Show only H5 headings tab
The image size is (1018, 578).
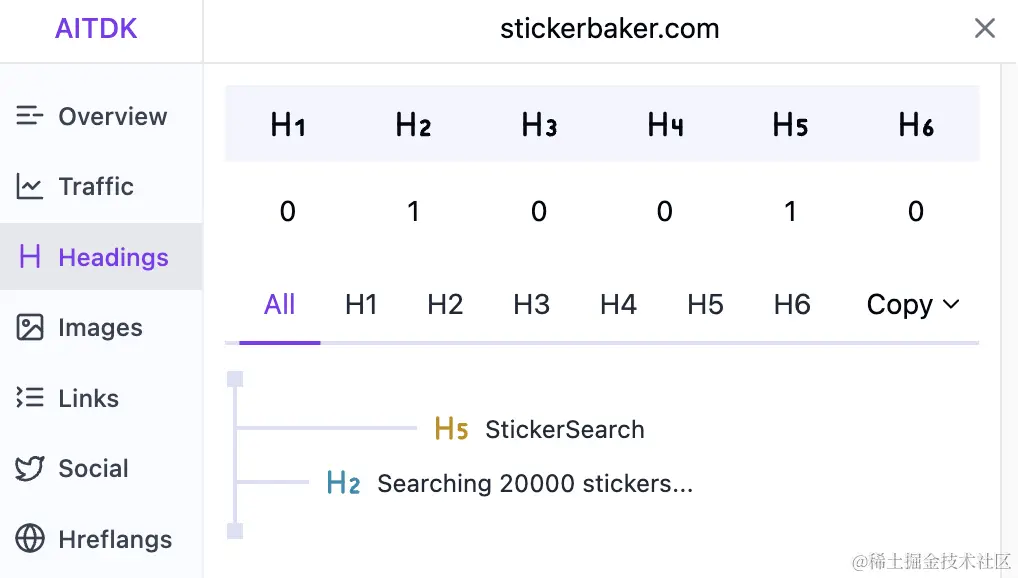tap(705, 305)
